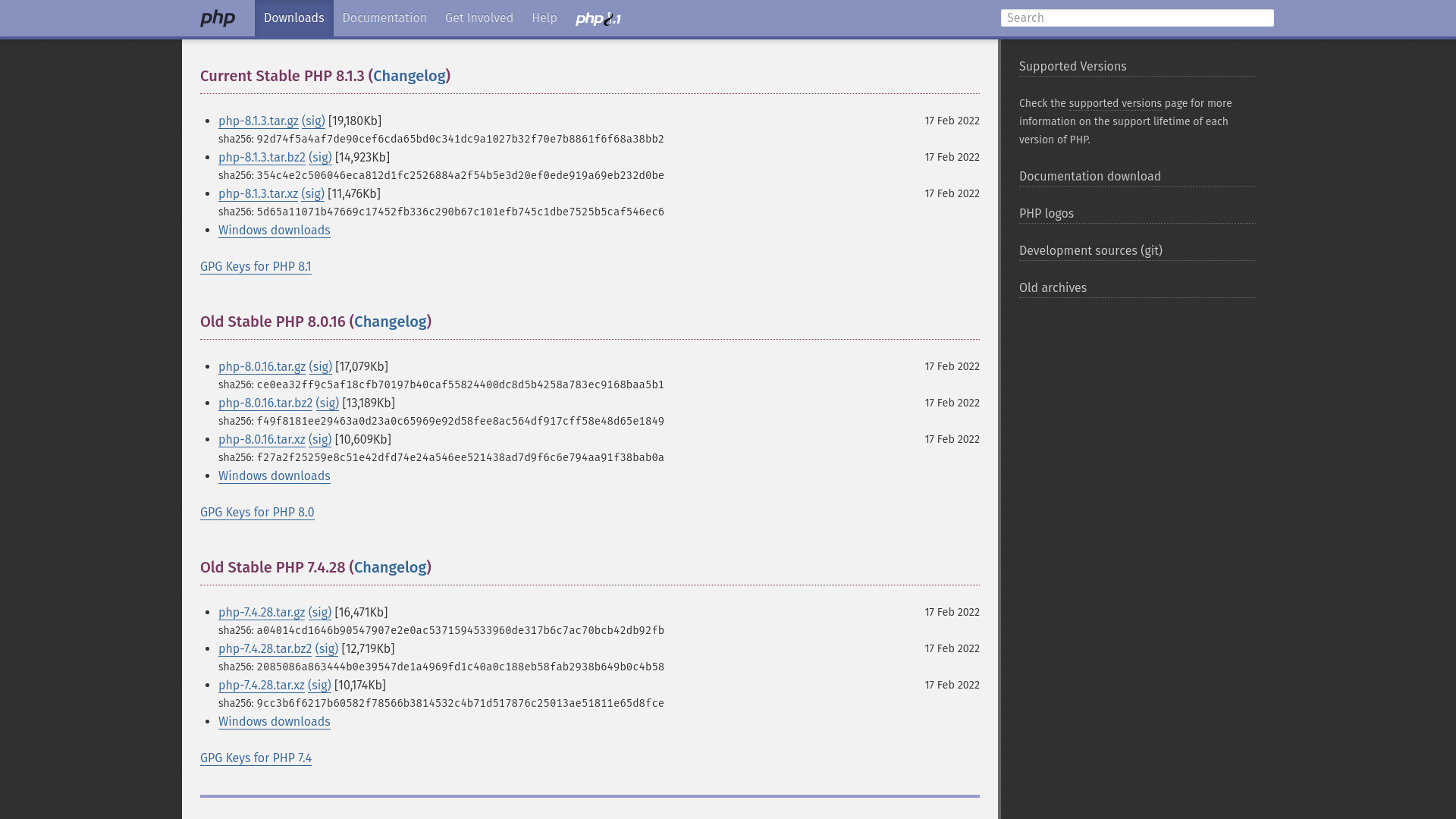Select sha256 hash of php-7.4.28.tar.gz

(460, 631)
